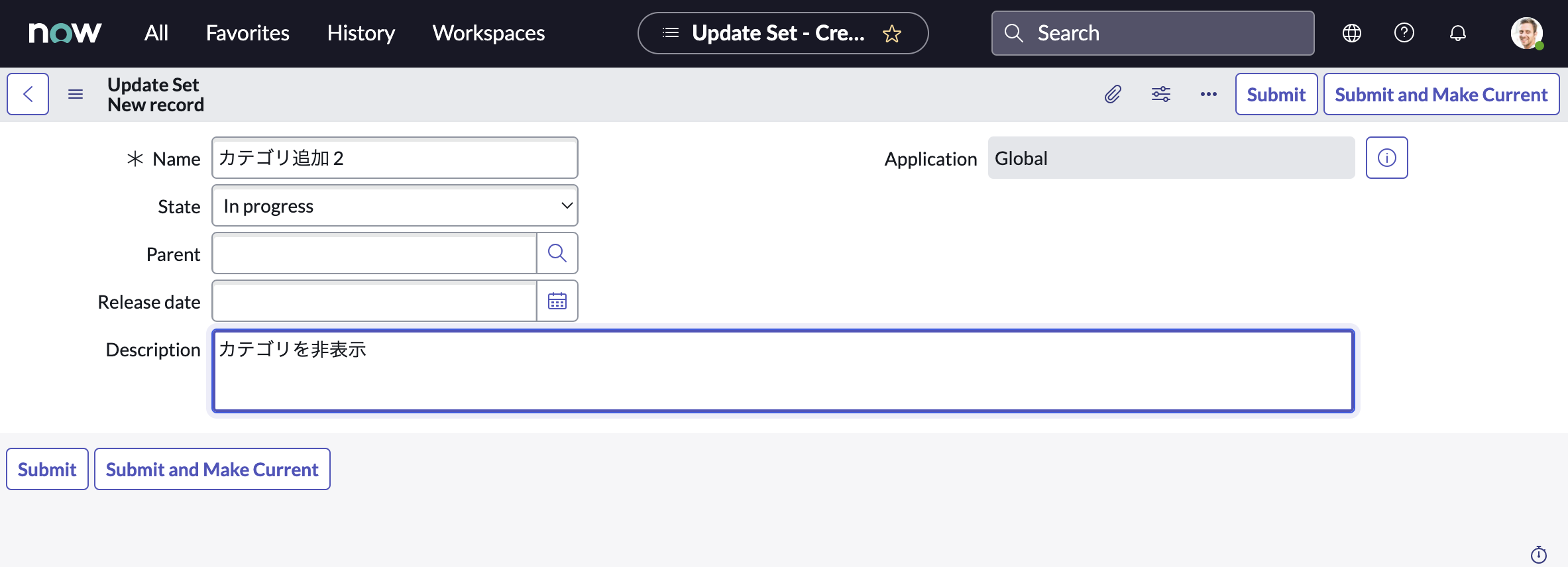This screenshot has height=567, width=1568.
Task: View Application field information
Action: click(x=1386, y=158)
